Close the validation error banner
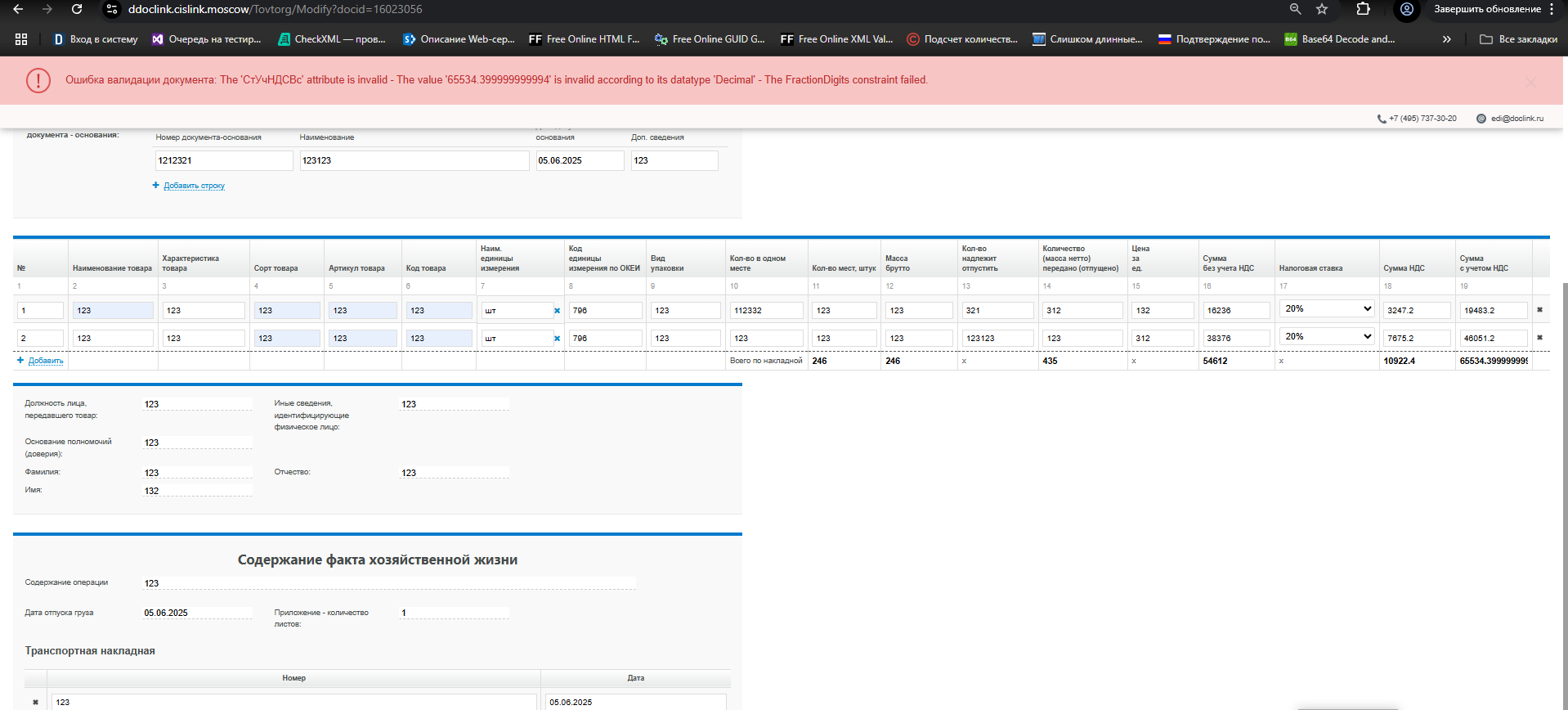The height and width of the screenshot is (710, 1568). coord(1530,82)
